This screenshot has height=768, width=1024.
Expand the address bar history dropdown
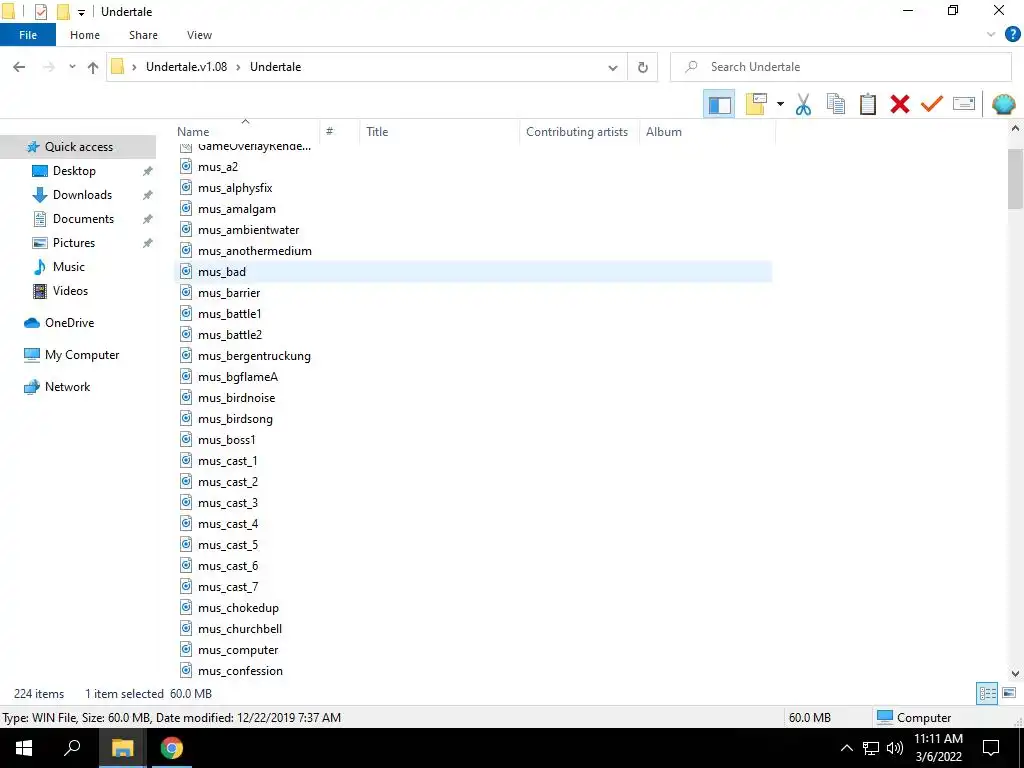tap(613, 67)
